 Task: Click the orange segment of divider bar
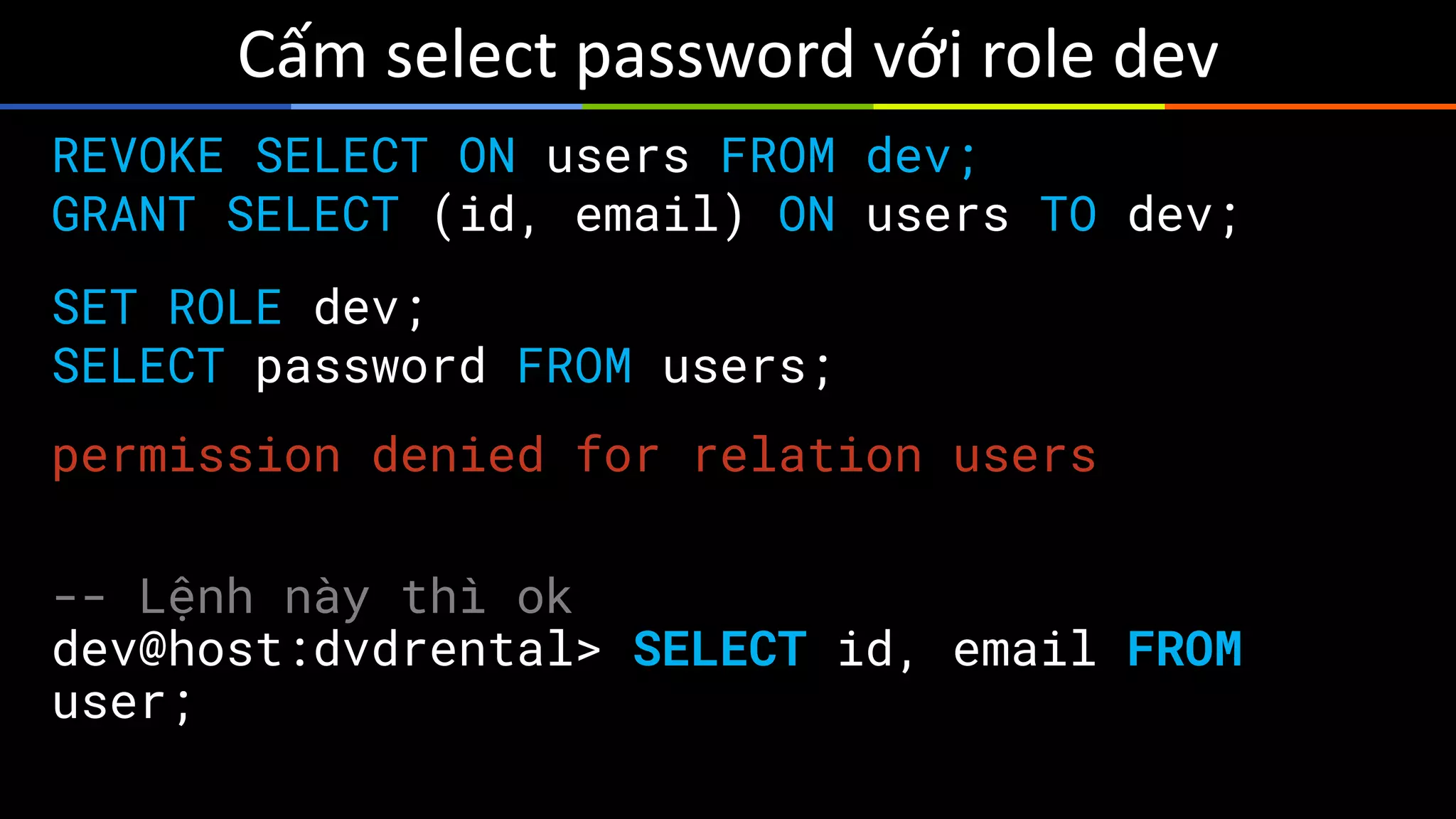pyautogui.click(x=1310, y=107)
